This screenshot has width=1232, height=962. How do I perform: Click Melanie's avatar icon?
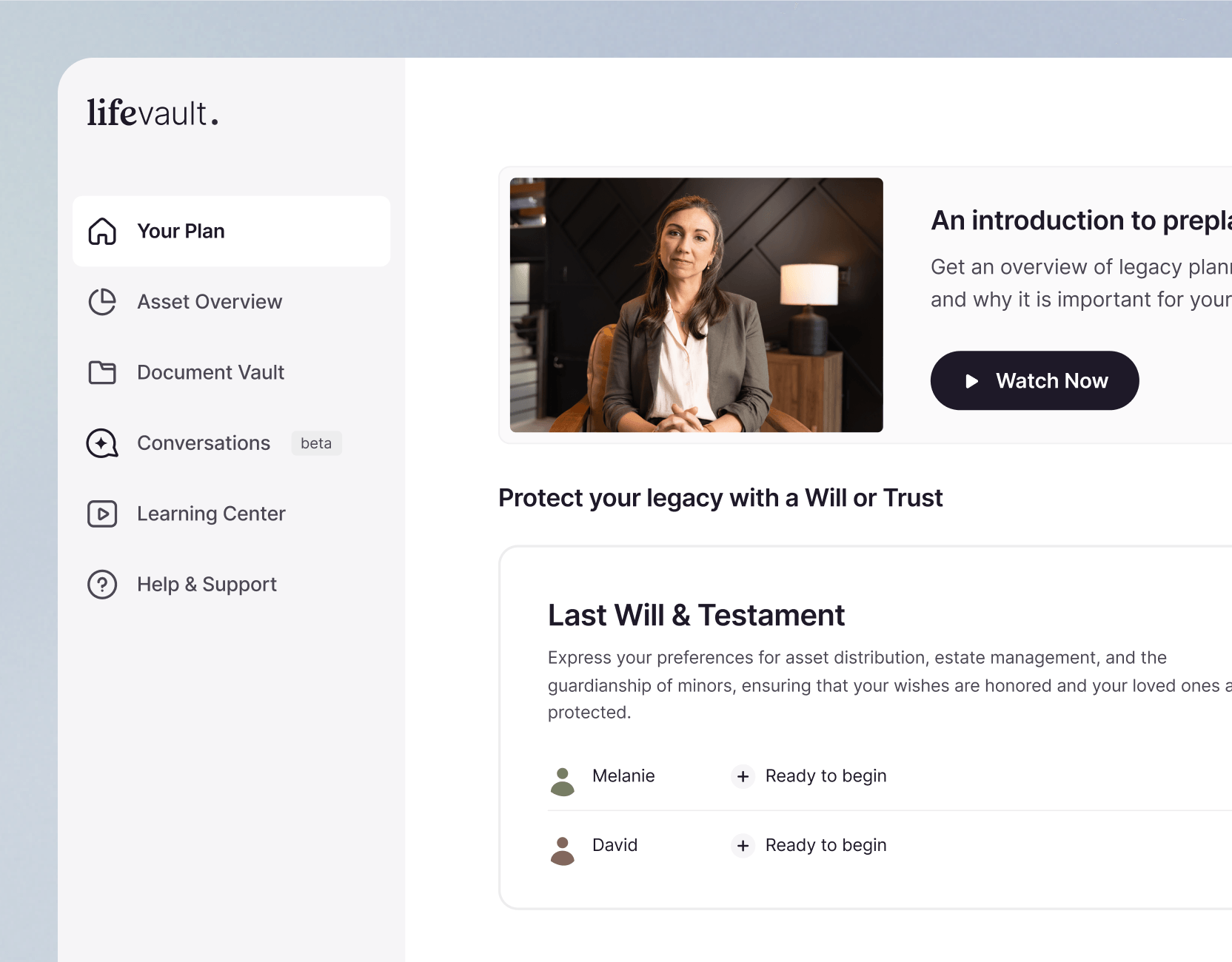point(563,781)
